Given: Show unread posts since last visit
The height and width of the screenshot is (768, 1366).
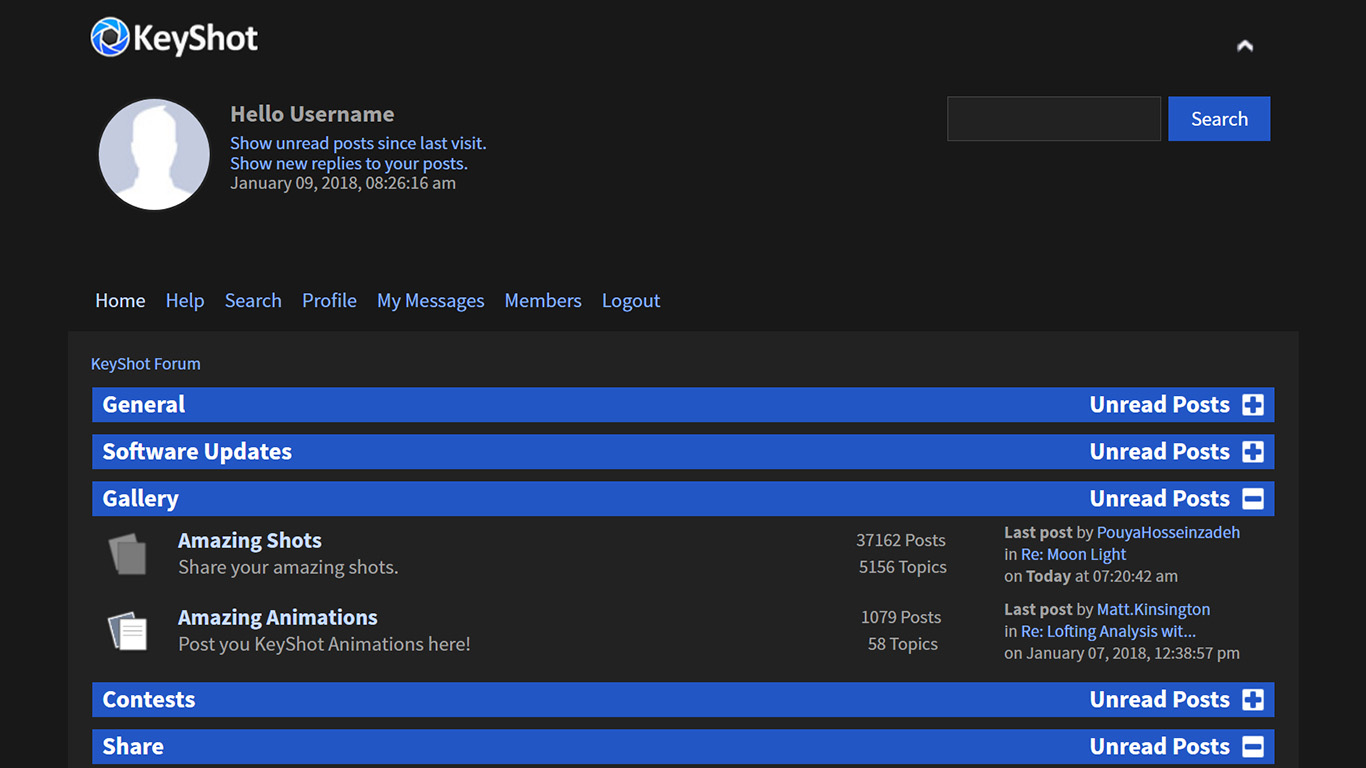Looking at the screenshot, I should pyautogui.click(x=358, y=143).
